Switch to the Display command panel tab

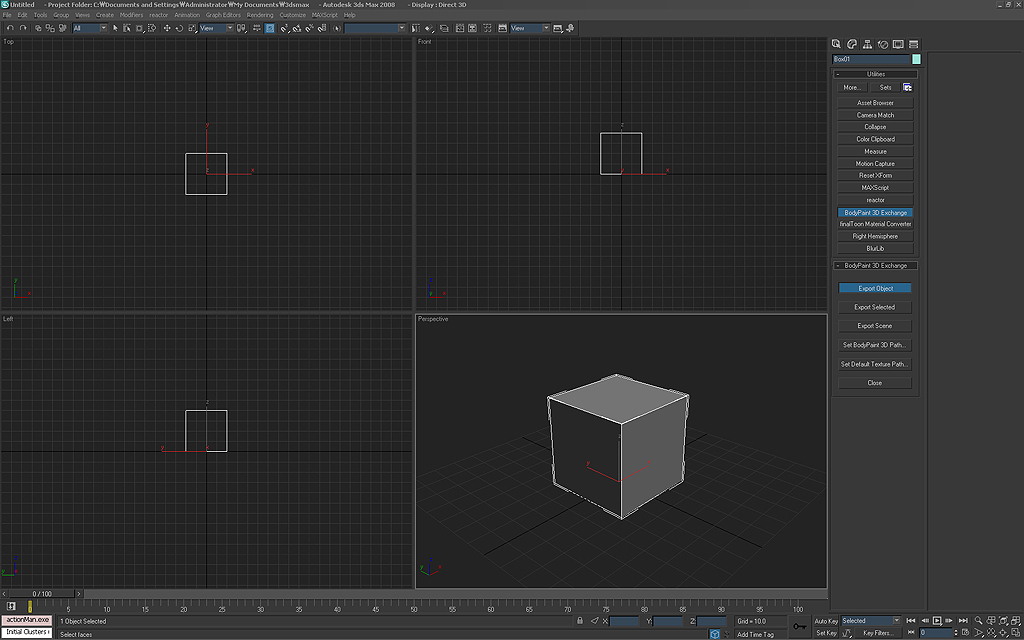click(898, 44)
